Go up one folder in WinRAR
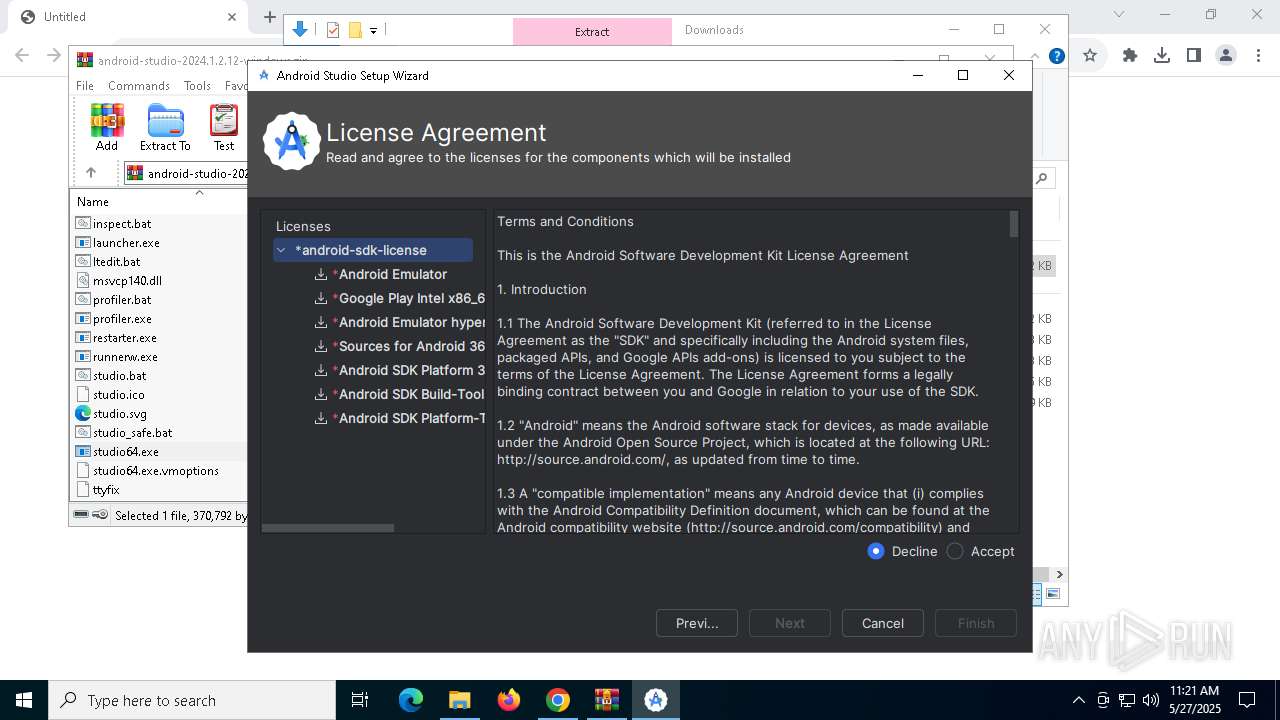1280x720 pixels. [91, 173]
